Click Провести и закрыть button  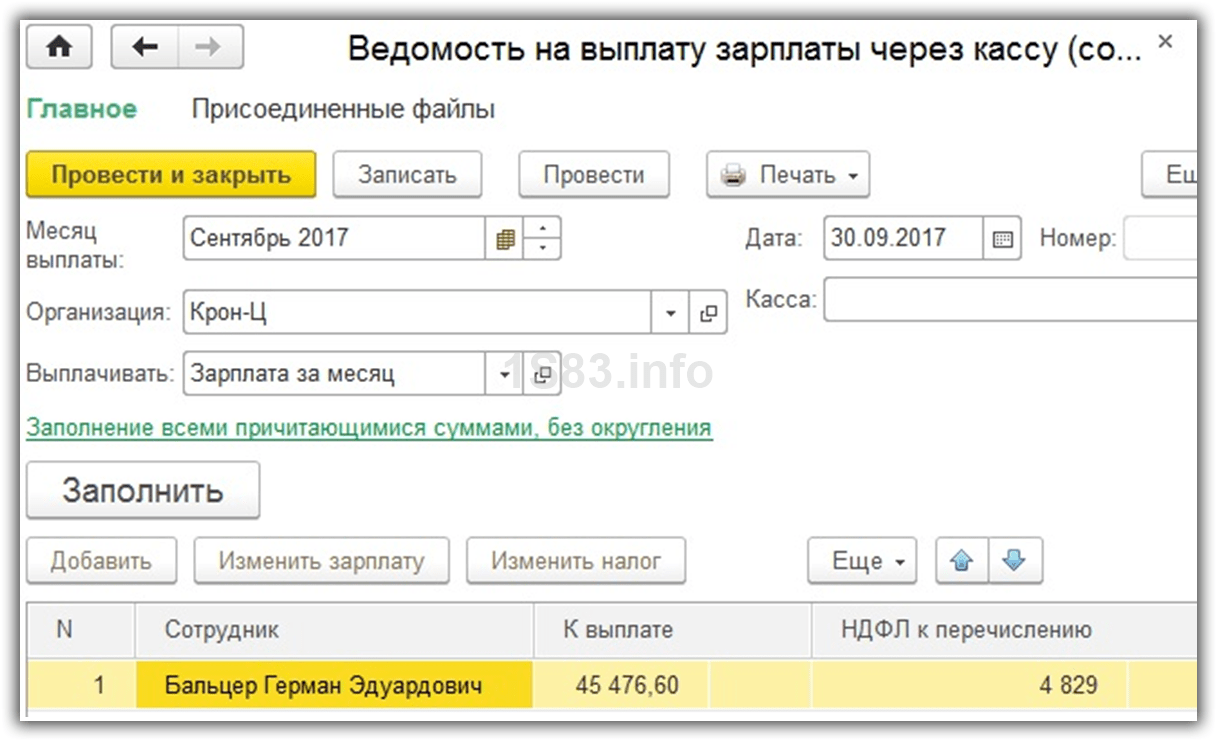click(x=171, y=175)
